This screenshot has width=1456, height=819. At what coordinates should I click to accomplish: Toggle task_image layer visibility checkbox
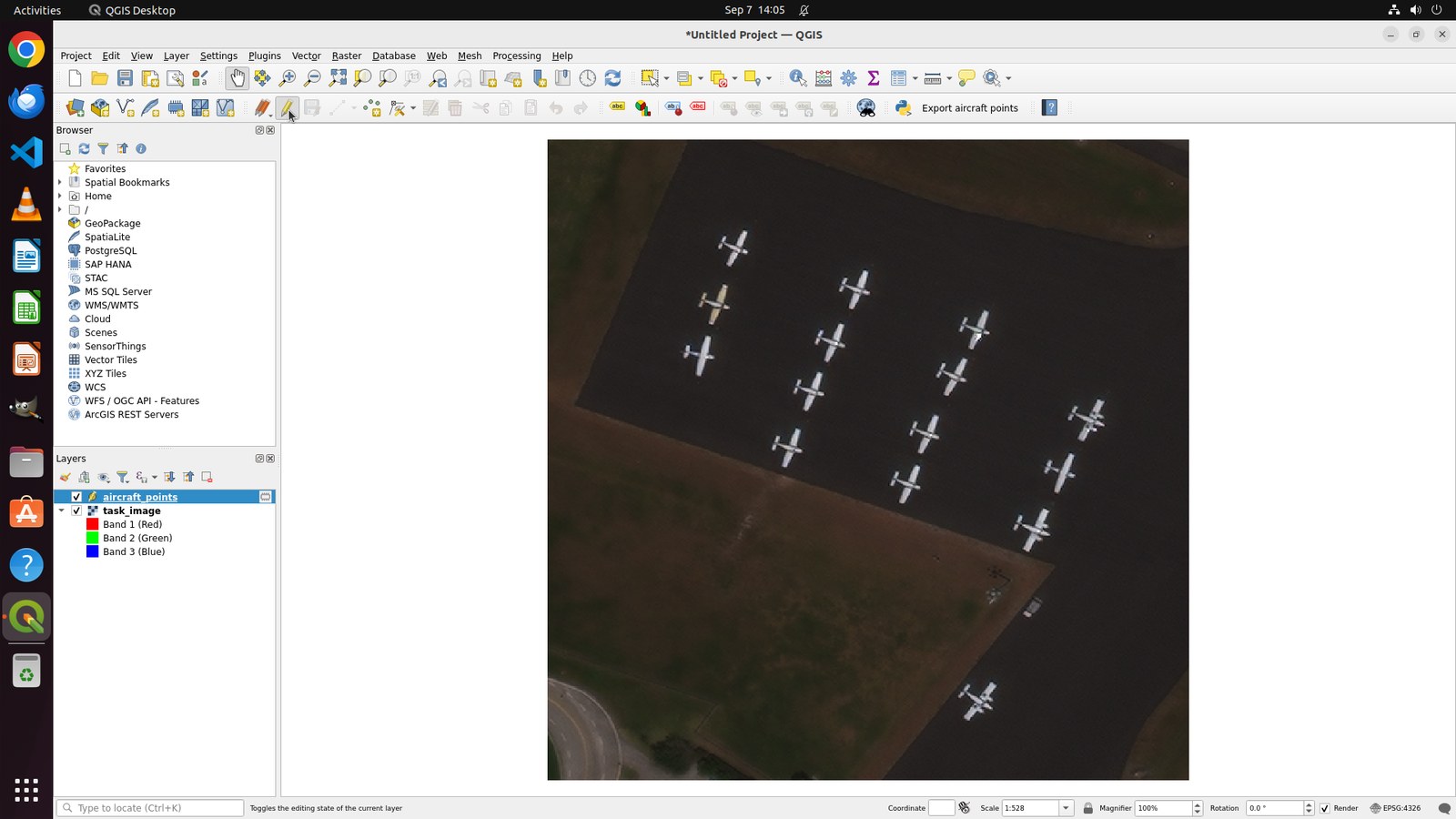(76, 511)
